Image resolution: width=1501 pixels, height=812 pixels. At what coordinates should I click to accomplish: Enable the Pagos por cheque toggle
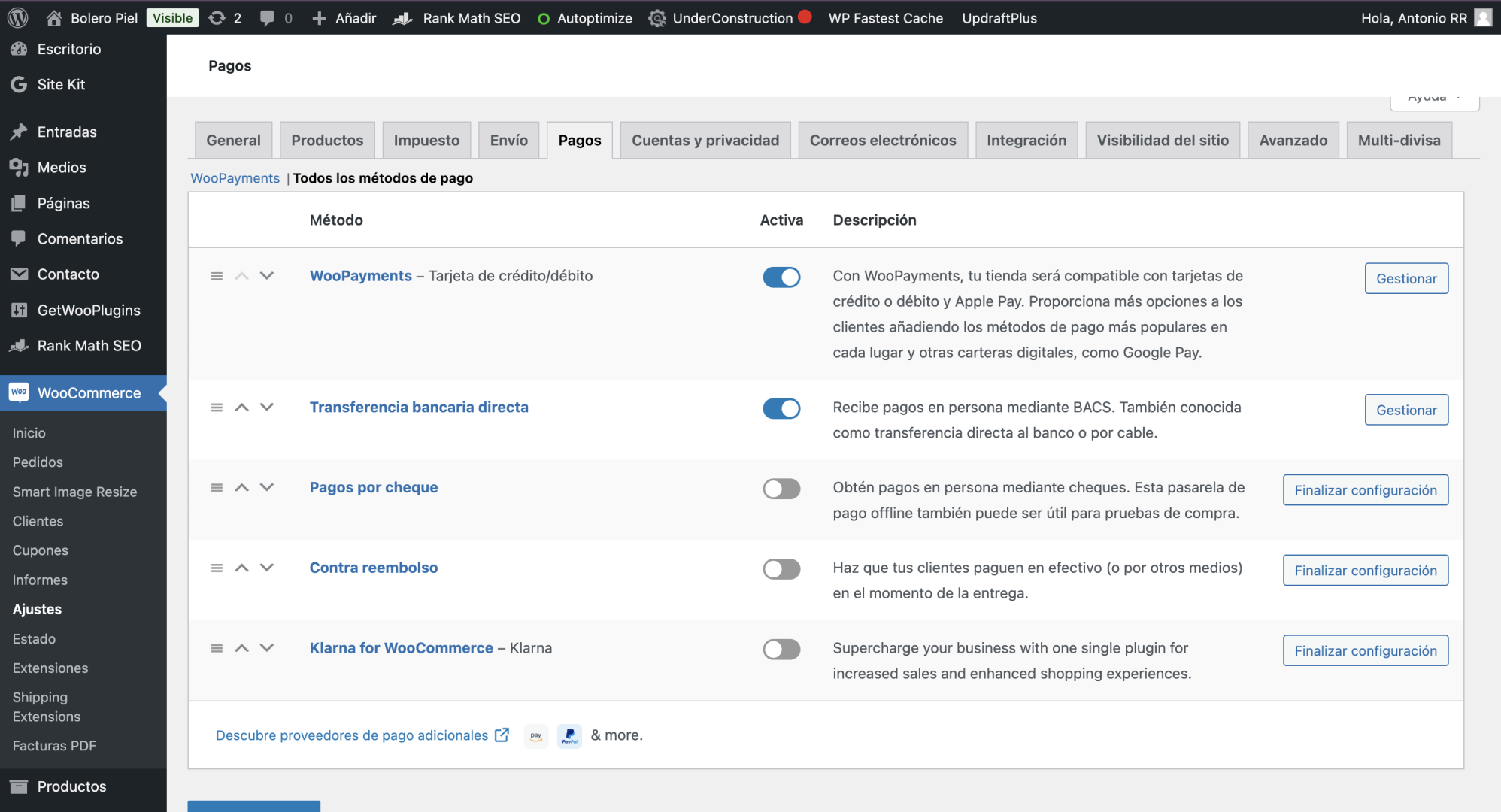781,489
